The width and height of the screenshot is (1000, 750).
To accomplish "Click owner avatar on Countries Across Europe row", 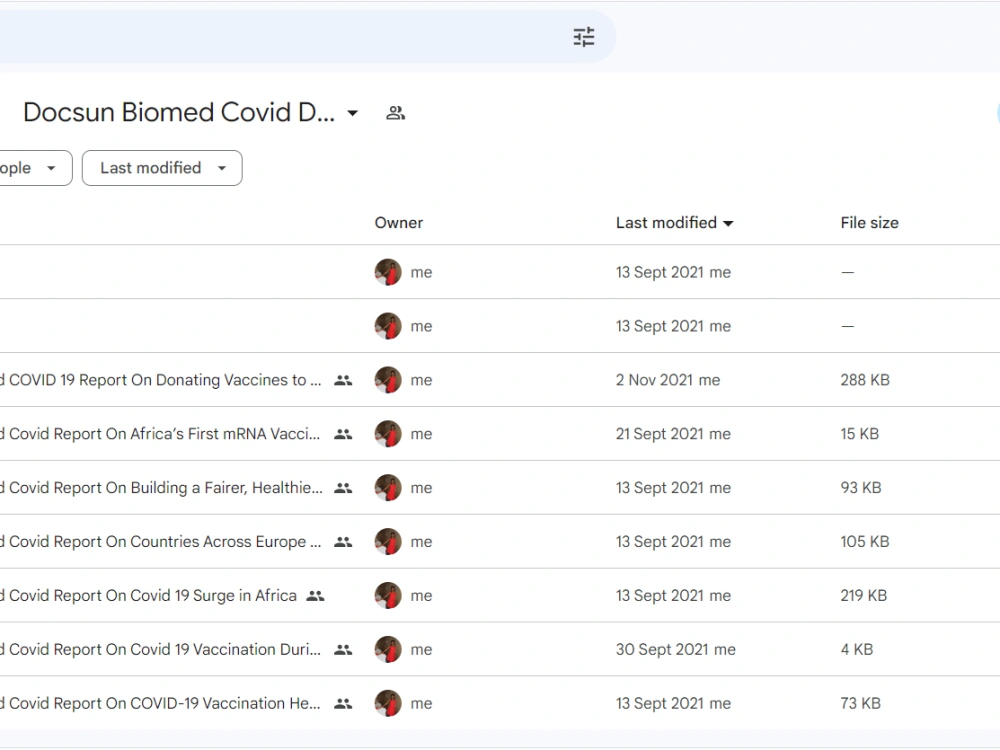I will pyautogui.click(x=388, y=541).
